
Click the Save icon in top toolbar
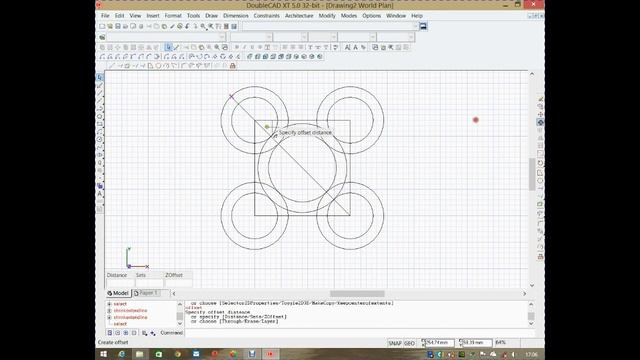point(118,26)
